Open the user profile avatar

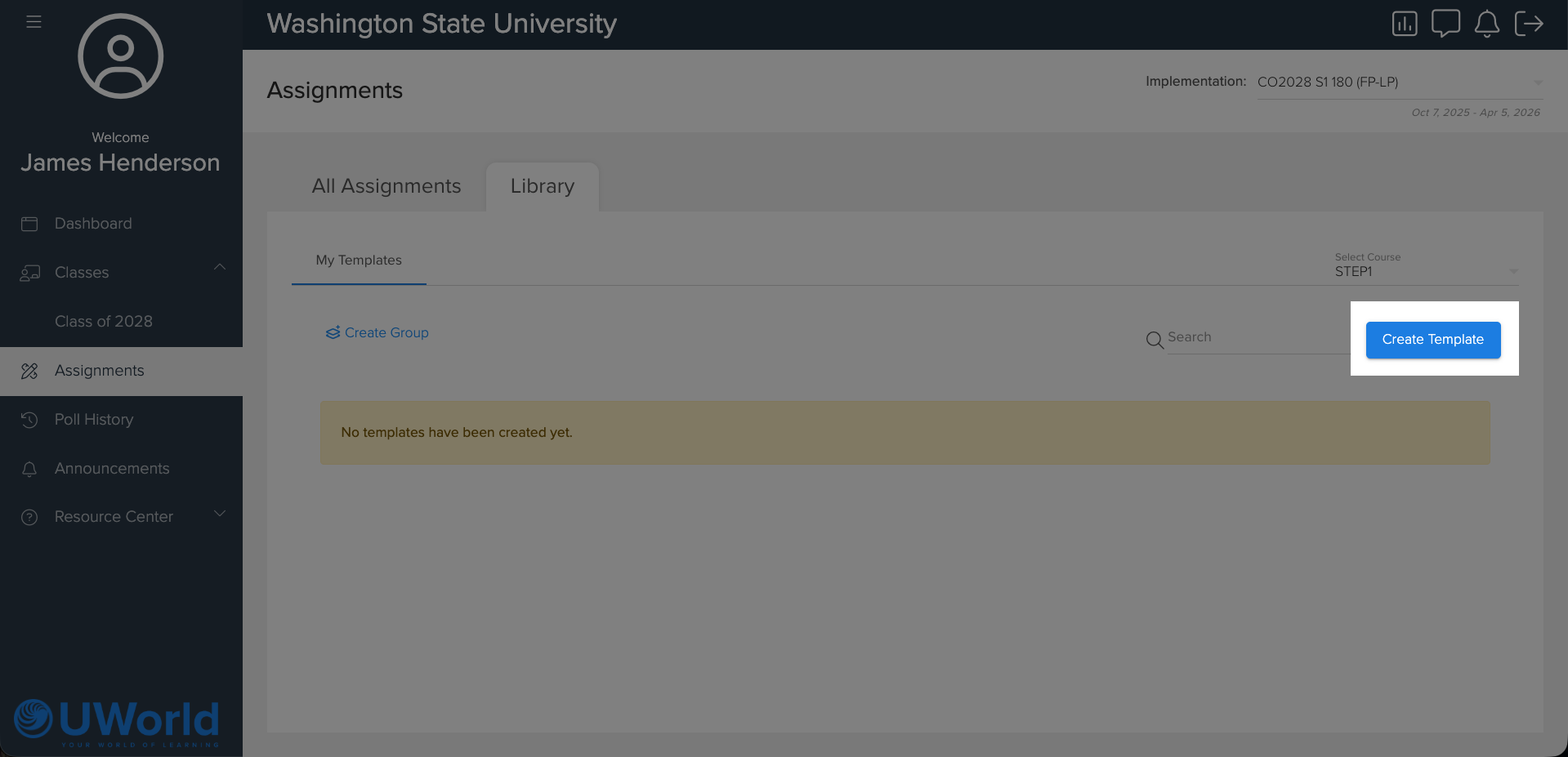pos(121,56)
